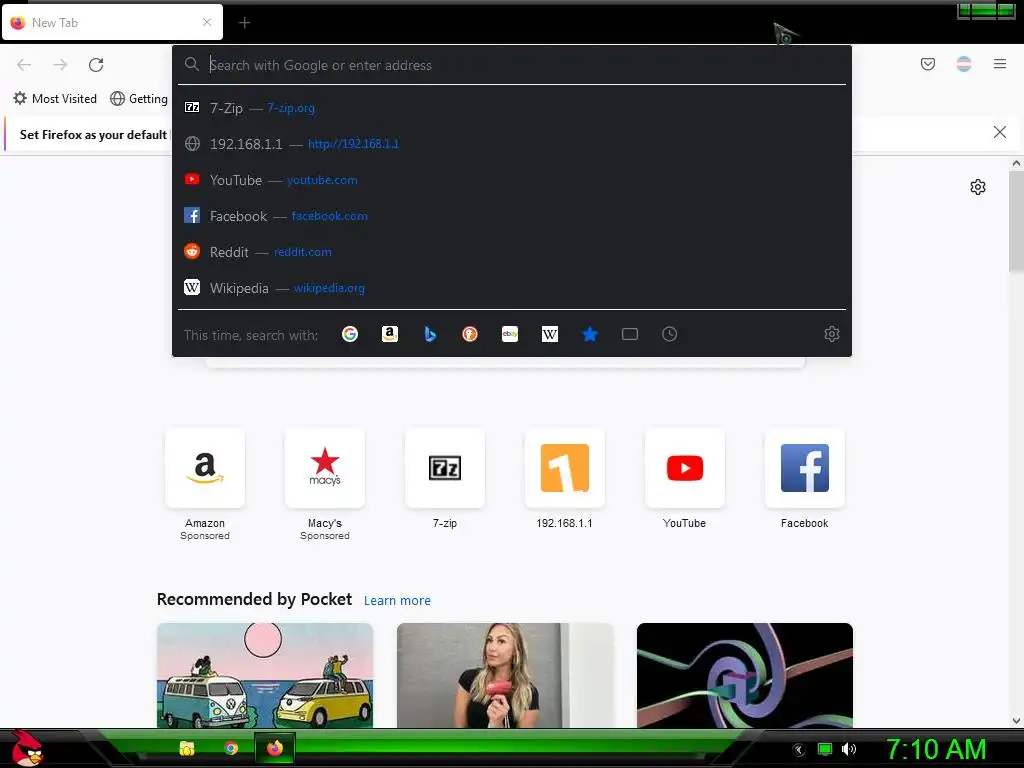Search history via the clock icon

pos(669,334)
